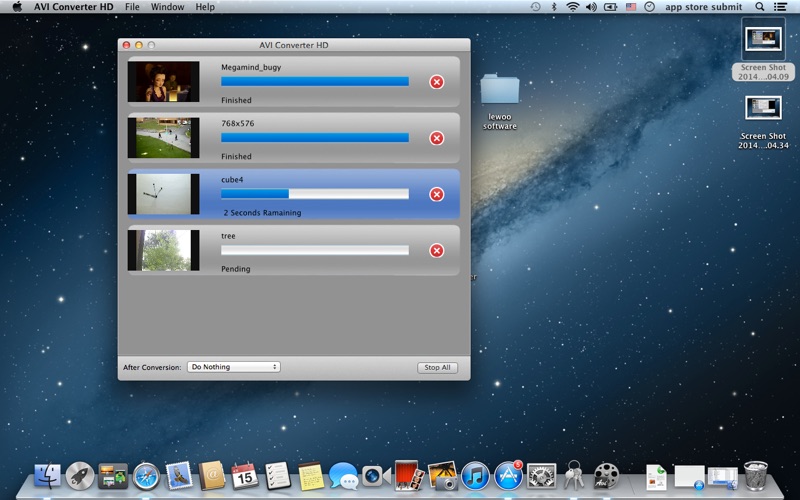Open the After Conversion Do Nothing dropdown
The image size is (800, 500).
coord(234,367)
